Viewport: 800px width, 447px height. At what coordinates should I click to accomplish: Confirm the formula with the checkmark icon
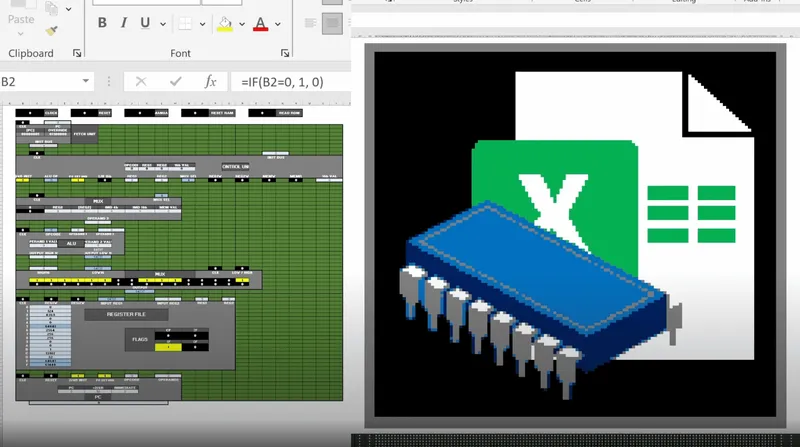176,82
